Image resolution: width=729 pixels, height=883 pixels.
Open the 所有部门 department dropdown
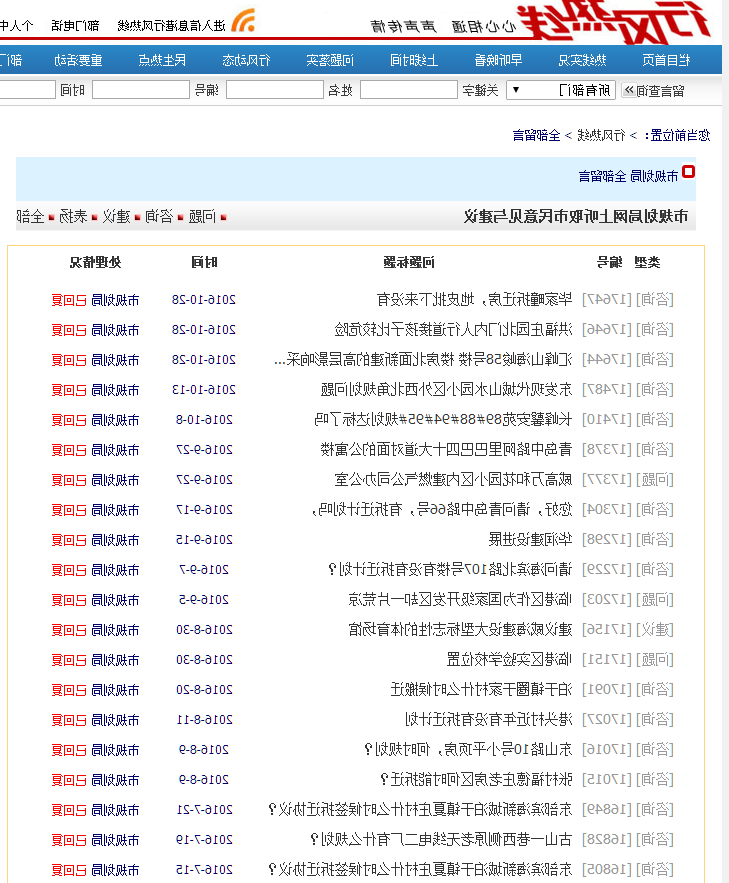[561, 90]
